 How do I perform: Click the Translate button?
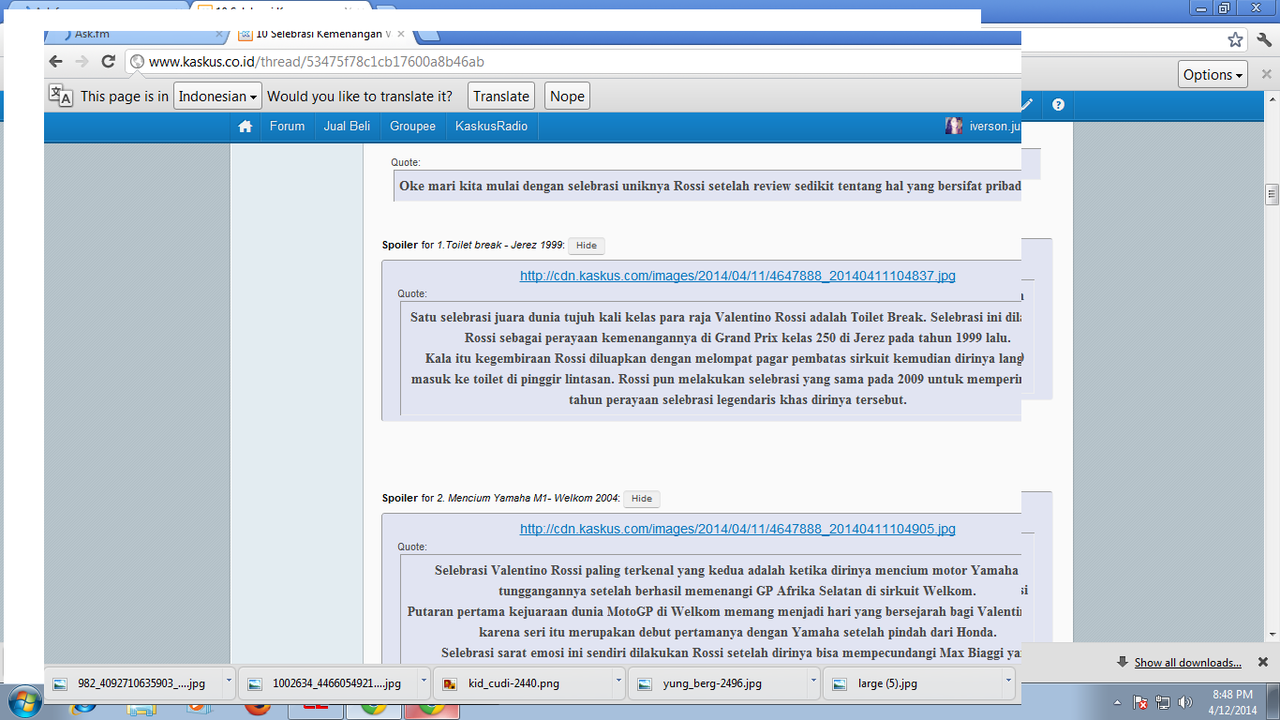(501, 96)
